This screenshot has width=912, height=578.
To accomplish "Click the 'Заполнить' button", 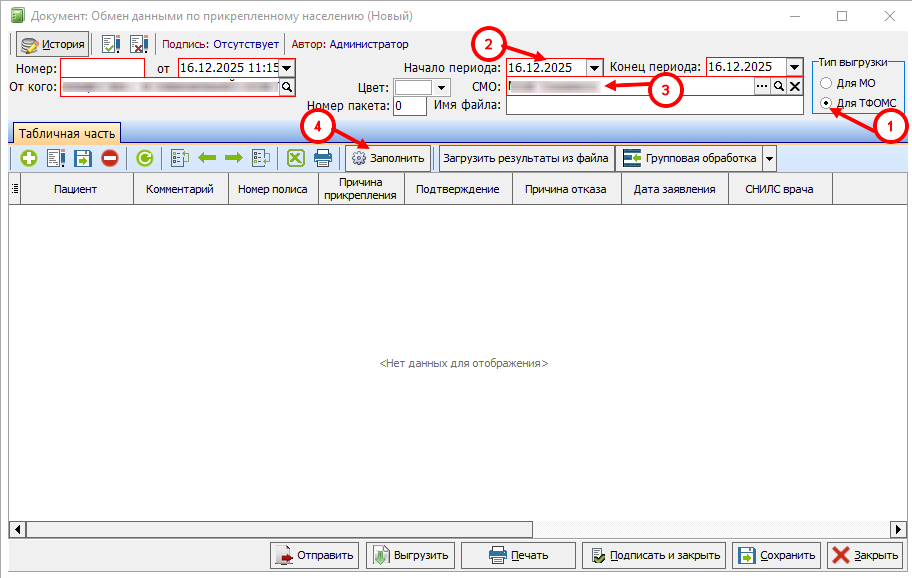I will point(388,158).
